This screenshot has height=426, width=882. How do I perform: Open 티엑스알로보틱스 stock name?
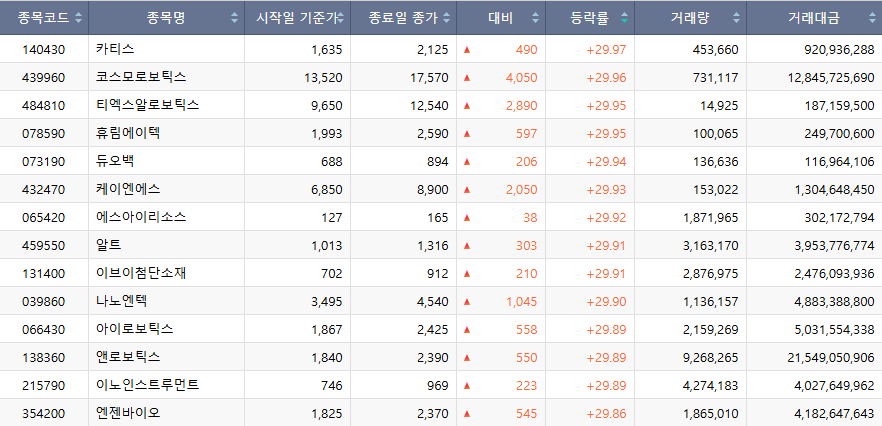coord(147,105)
